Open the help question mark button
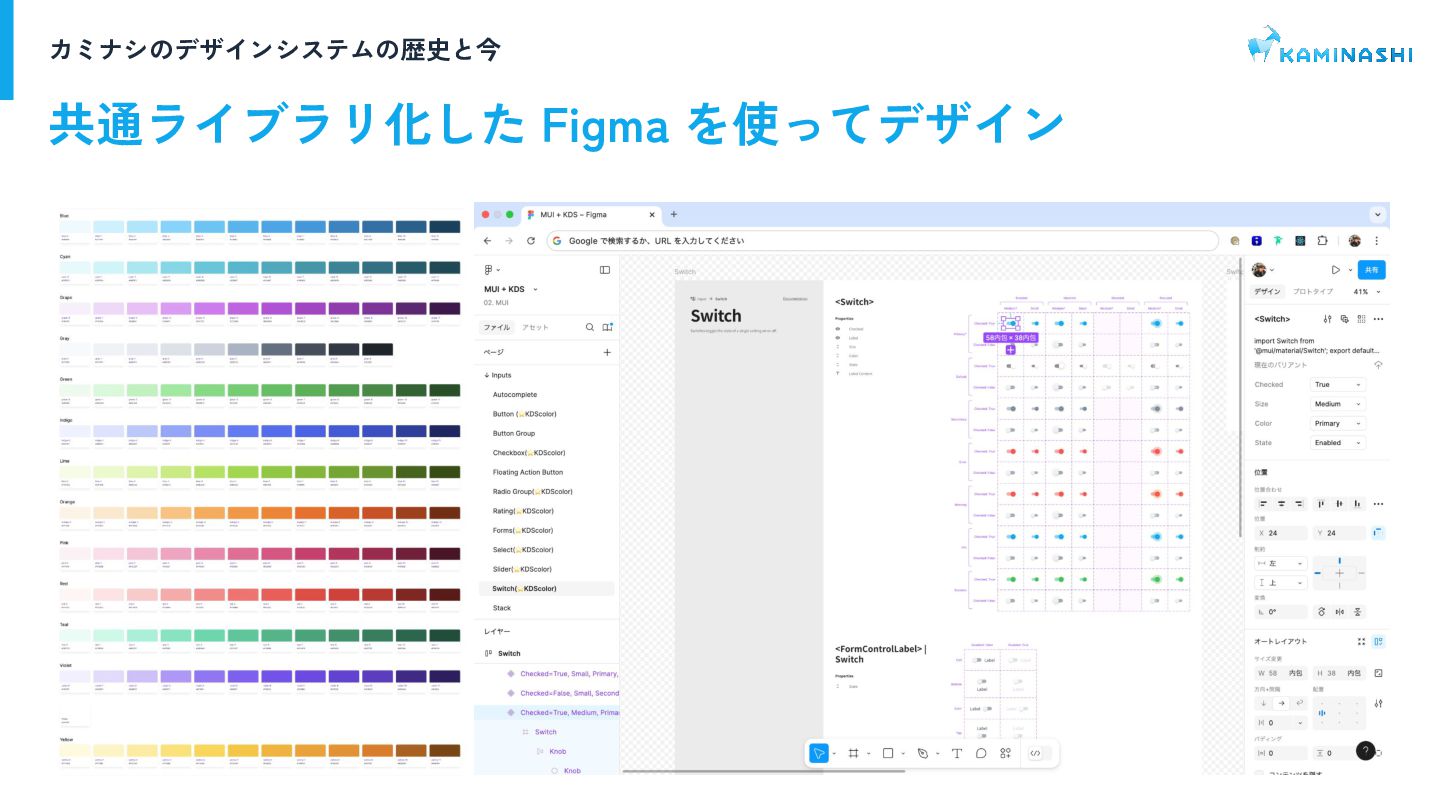The width and height of the screenshot is (1440, 810). point(1366,750)
